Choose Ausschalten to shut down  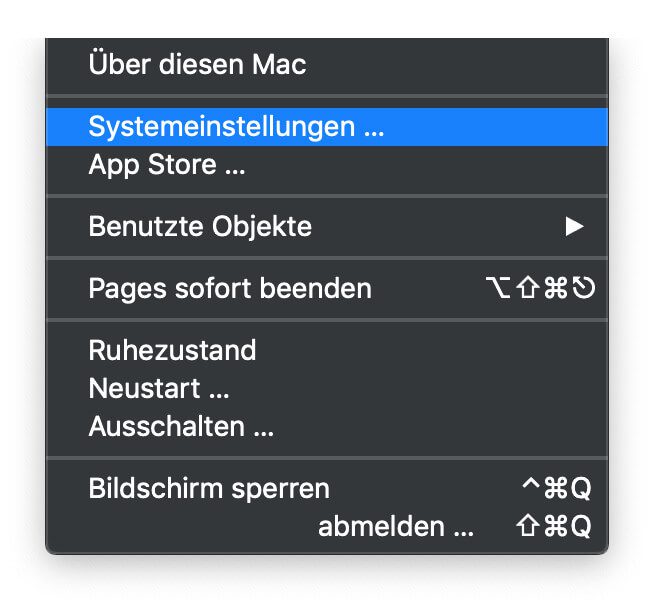coord(180,427)
